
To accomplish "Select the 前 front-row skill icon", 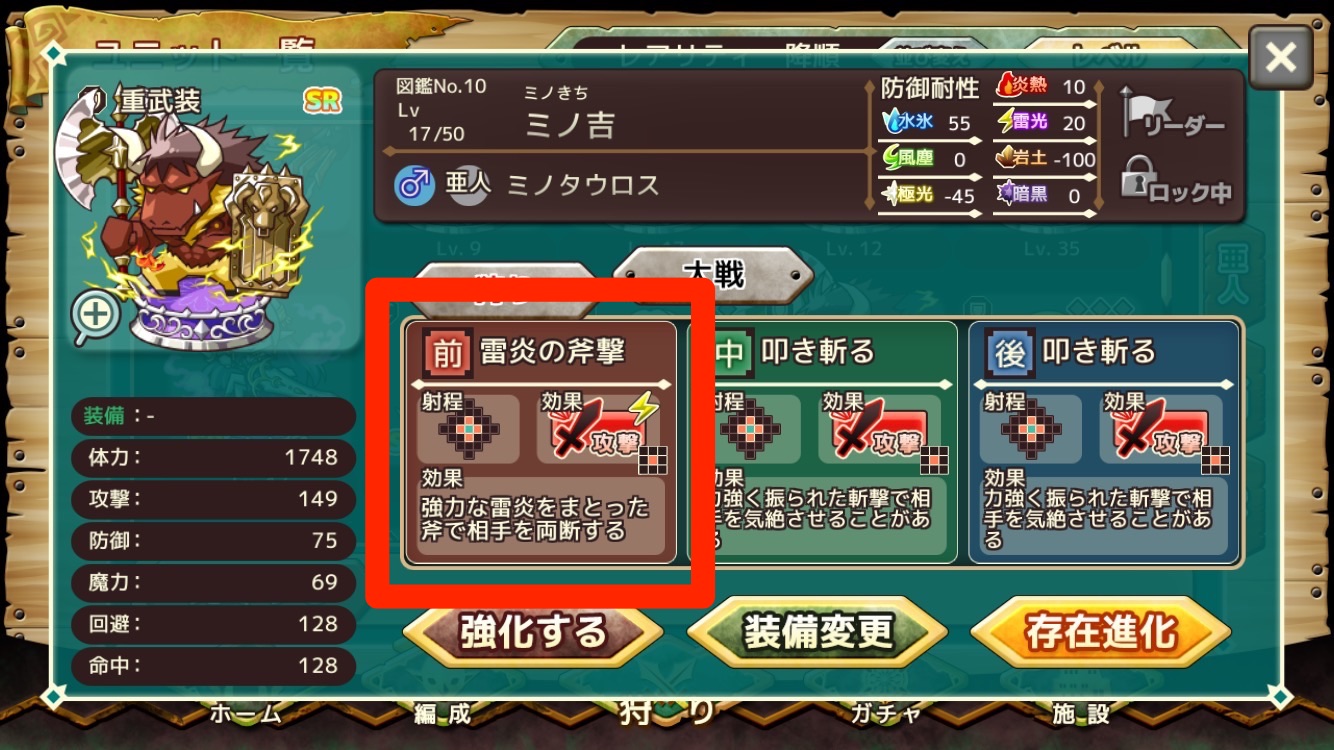I will tap(446, 351).
